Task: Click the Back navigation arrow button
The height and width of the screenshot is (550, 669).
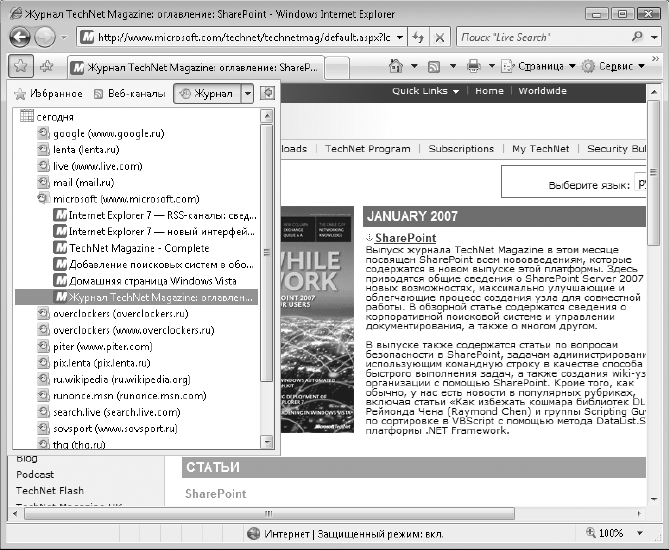Action: (x=20, y=37)
